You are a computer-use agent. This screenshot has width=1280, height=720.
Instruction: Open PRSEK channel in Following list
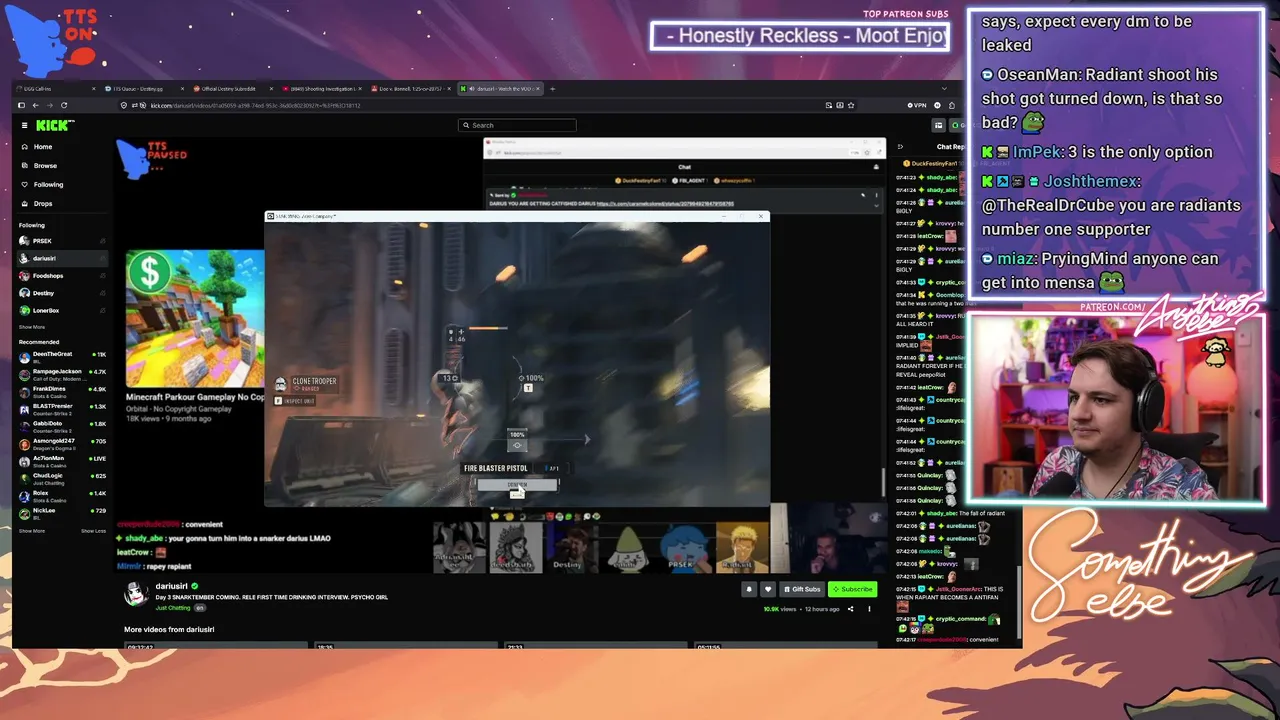[x=62, y=241]
